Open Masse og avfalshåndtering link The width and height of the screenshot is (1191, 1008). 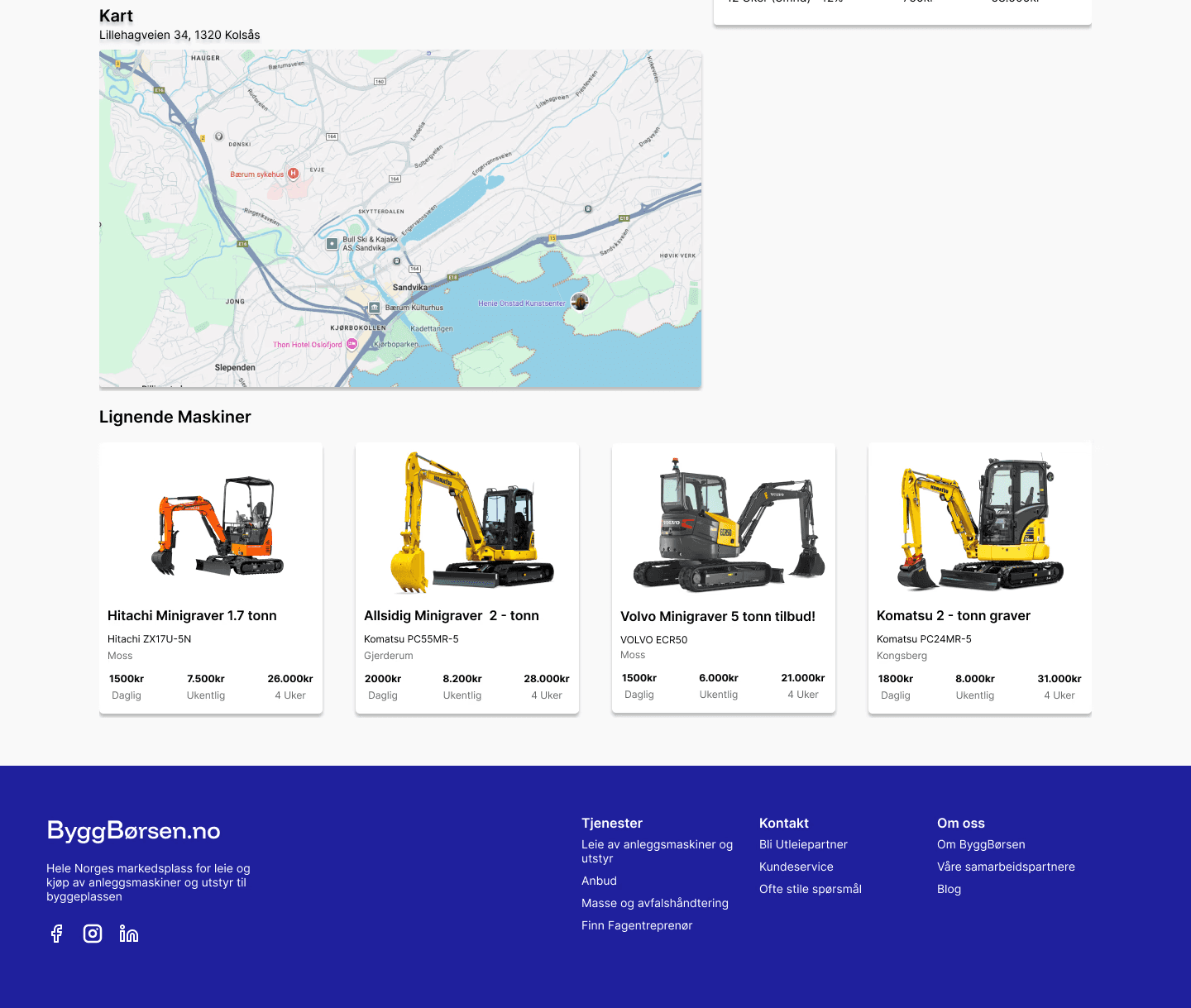pos(655,903)
